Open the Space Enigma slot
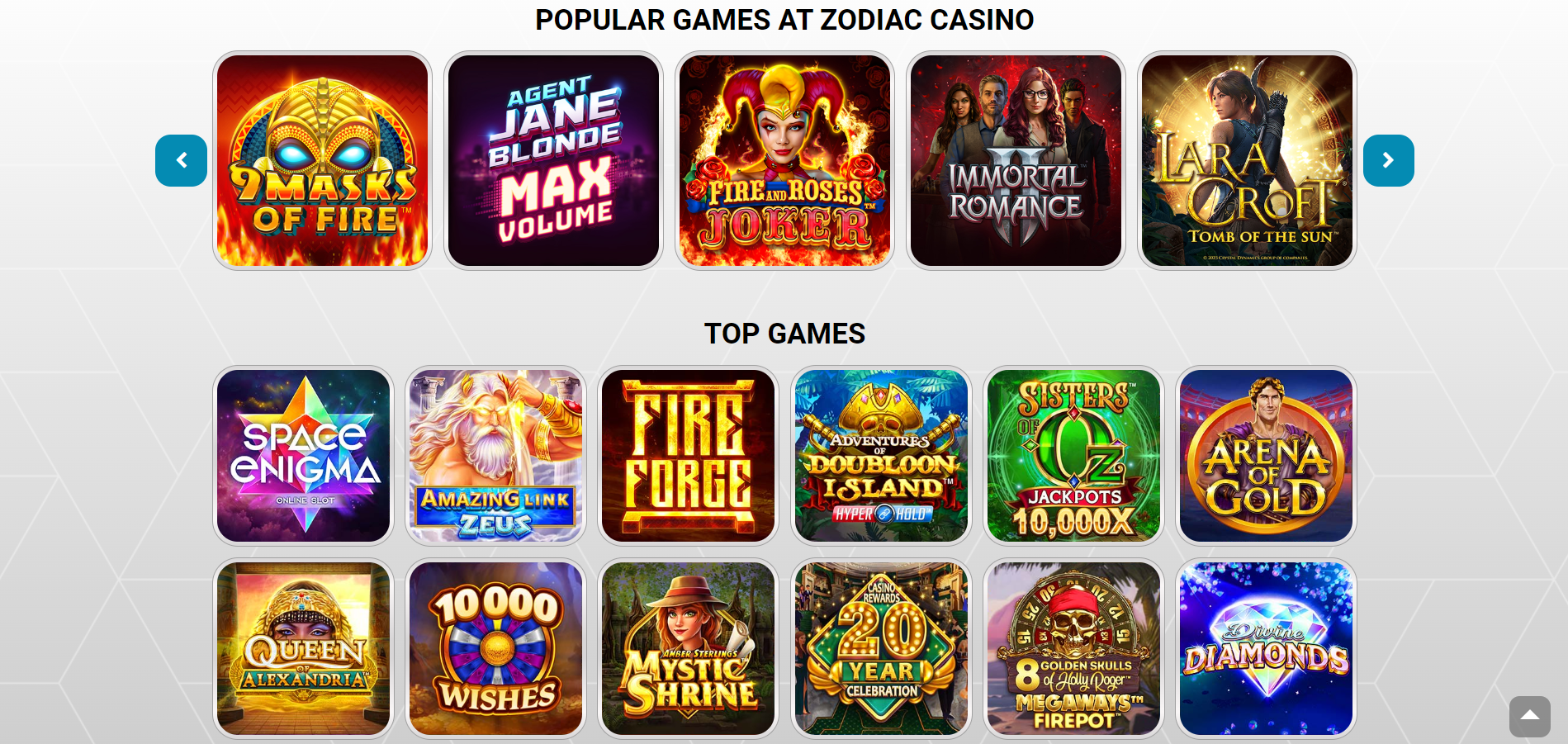This screenshot has width=1568, height=744. [x=303, y=456]
